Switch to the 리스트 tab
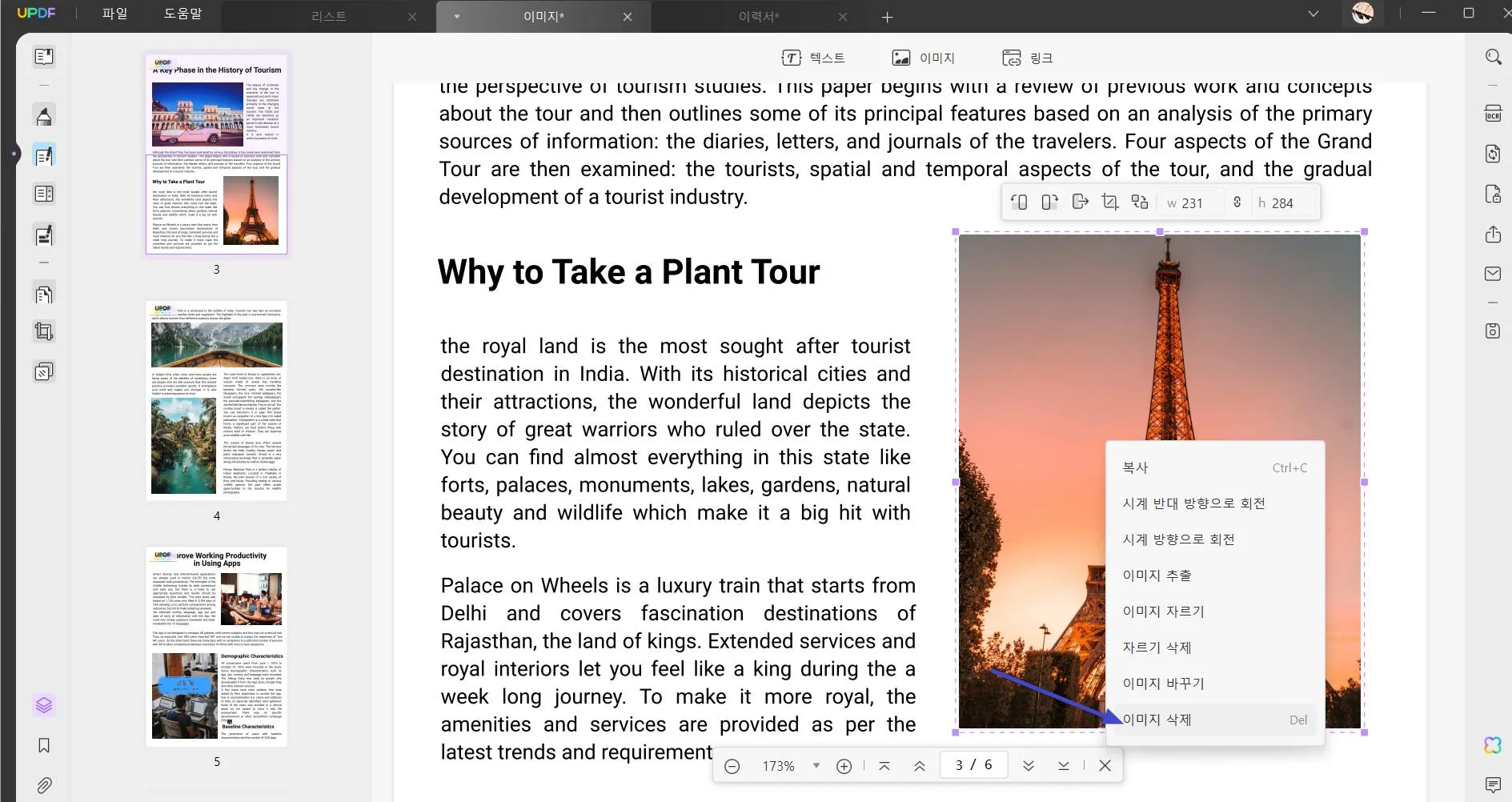The image size is (1512, 802). pos(329,17)
